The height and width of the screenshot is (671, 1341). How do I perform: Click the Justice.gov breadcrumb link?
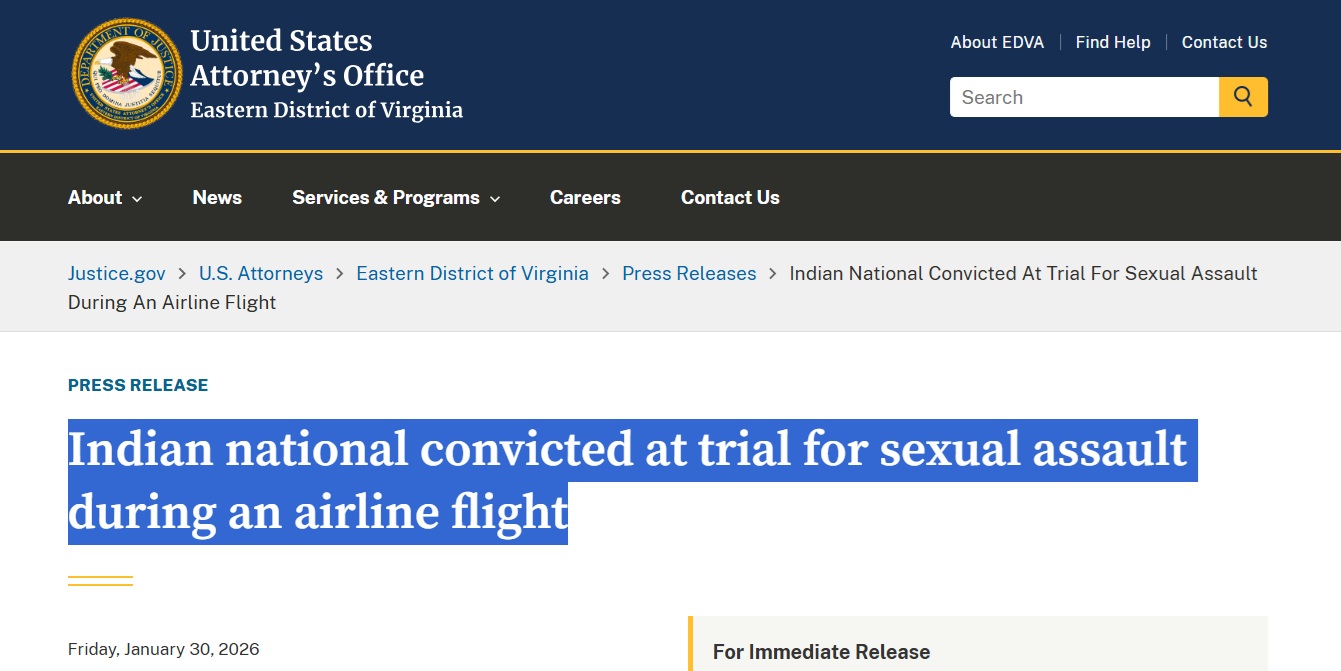tap(116, 273)
